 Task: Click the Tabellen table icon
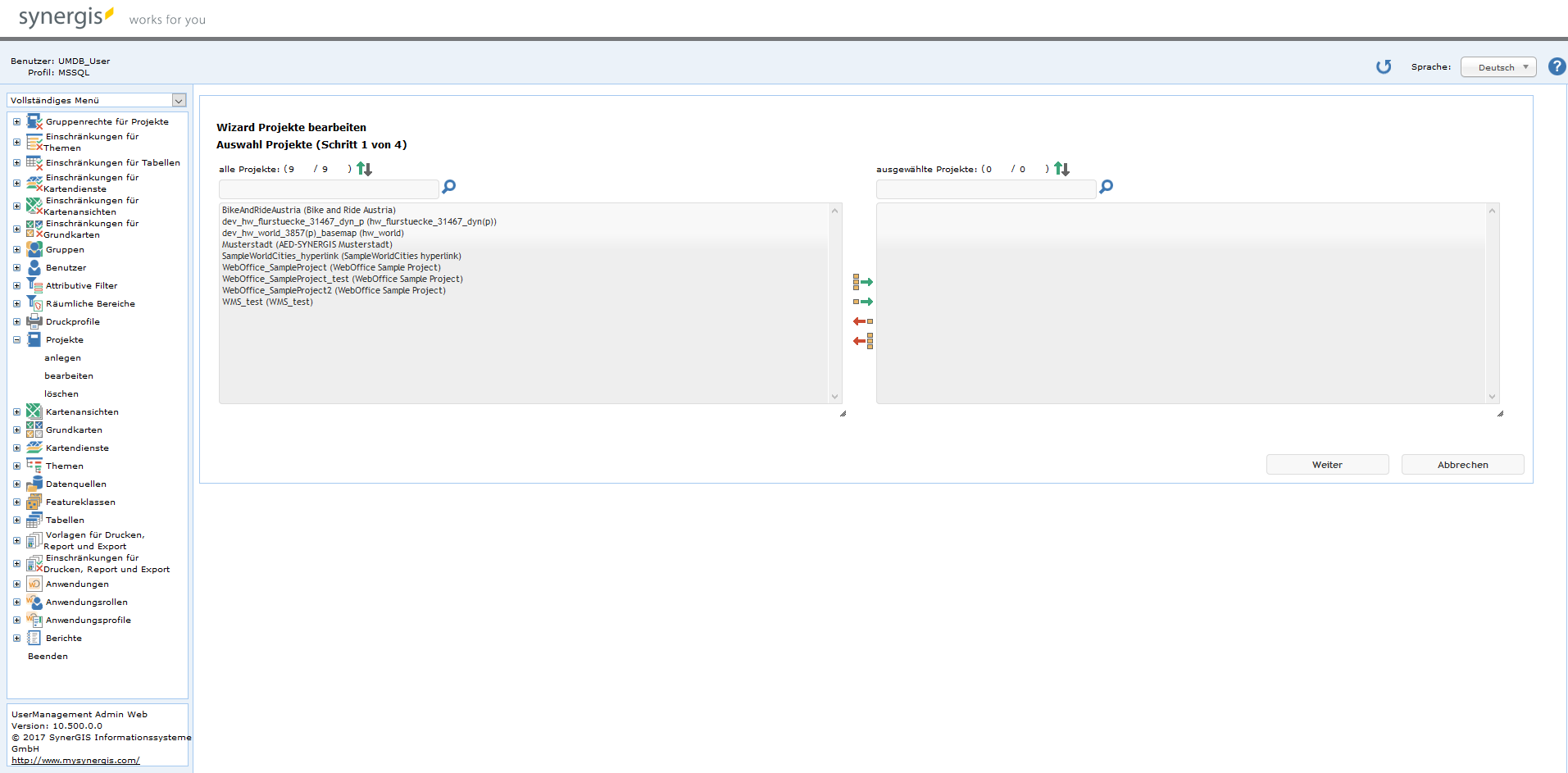click(x=34, y=520)
